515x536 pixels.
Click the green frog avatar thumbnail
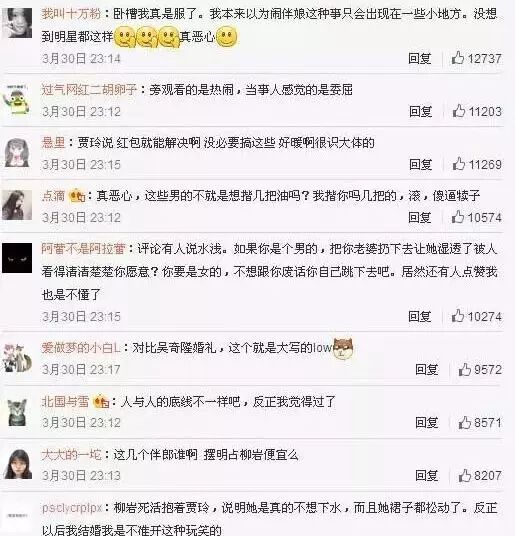click(x=17, y=99)
